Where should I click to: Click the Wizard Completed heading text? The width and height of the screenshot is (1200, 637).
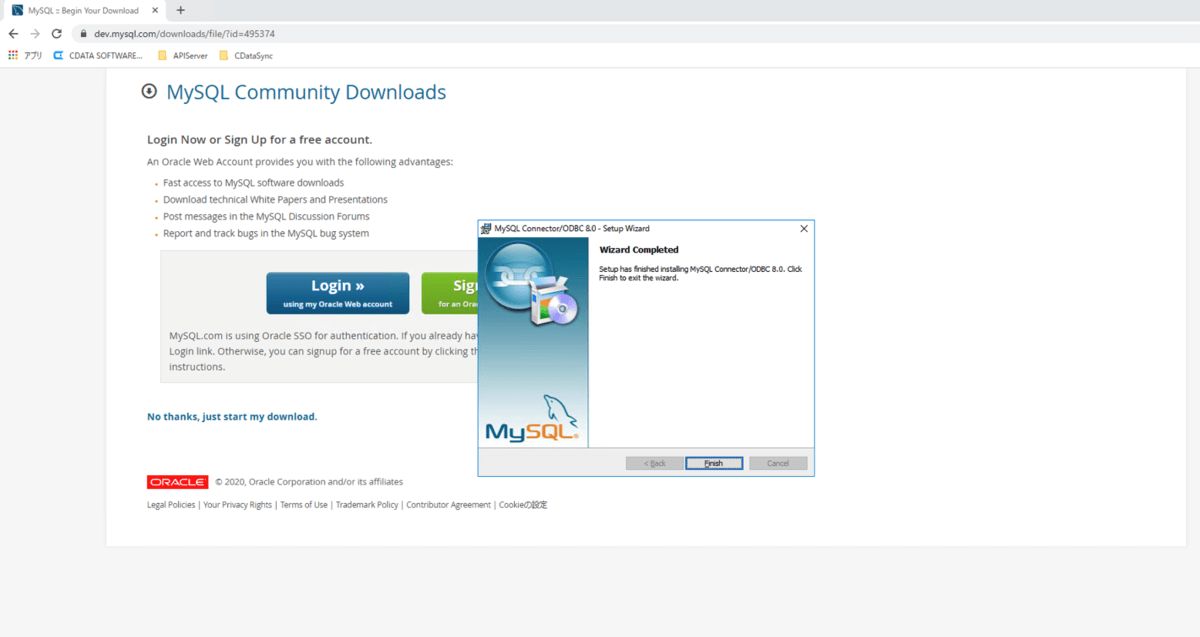[x=639, y=250]
